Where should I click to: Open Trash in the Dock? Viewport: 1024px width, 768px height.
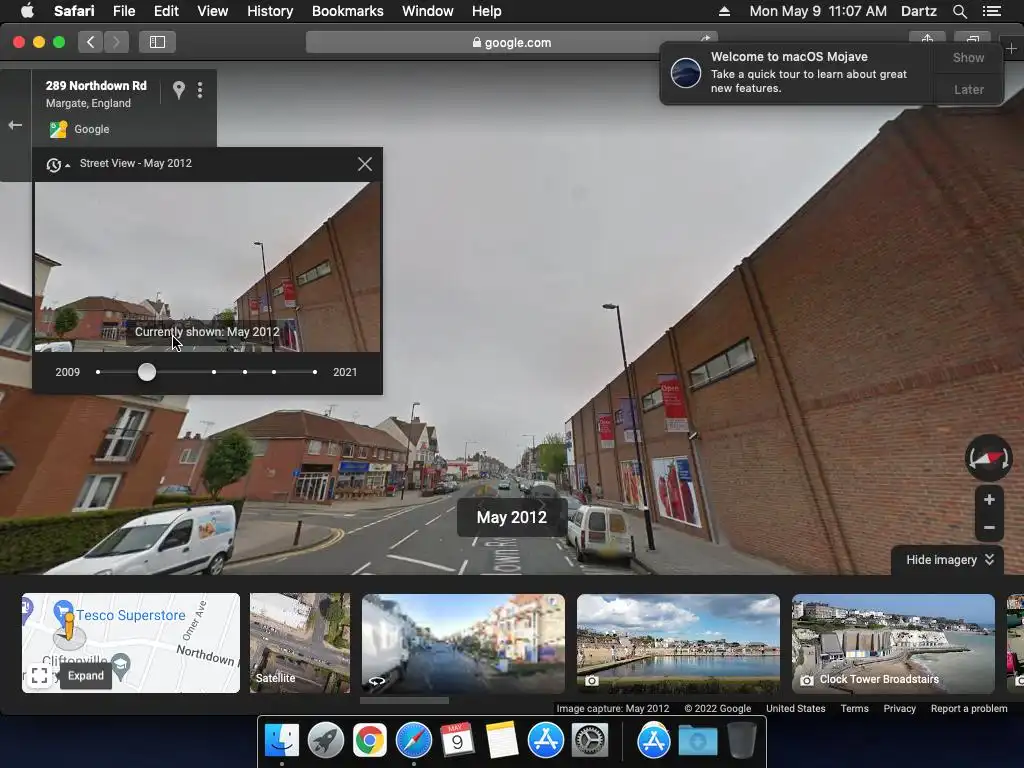pos(741,741)
